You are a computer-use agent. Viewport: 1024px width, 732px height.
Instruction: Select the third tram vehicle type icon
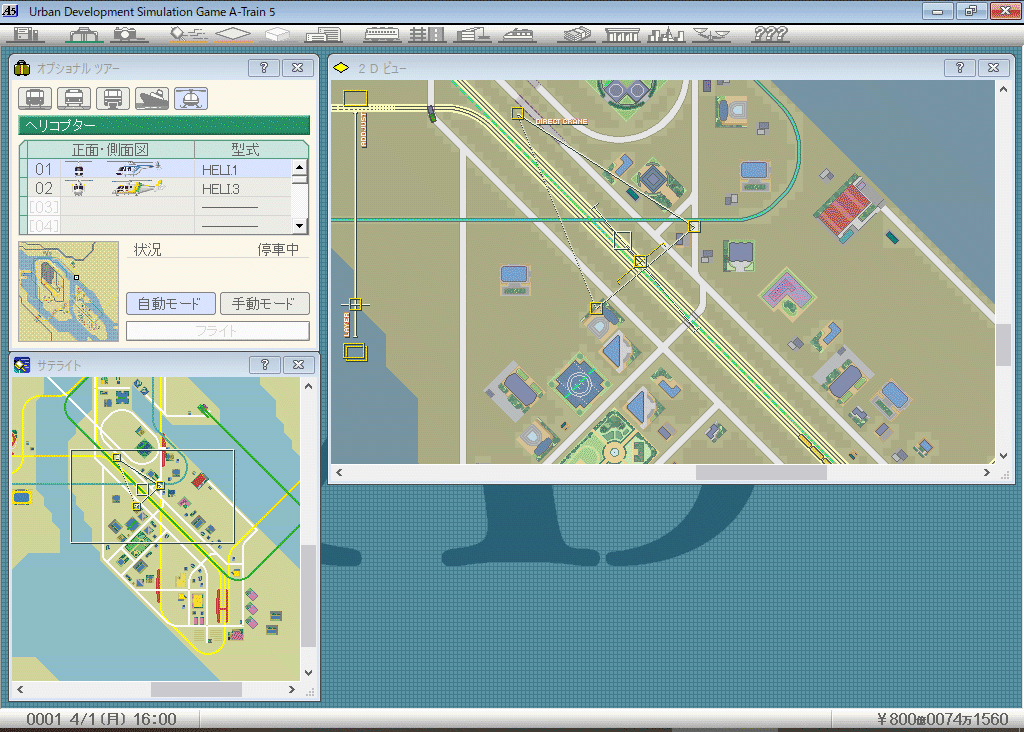pos(113,99)
